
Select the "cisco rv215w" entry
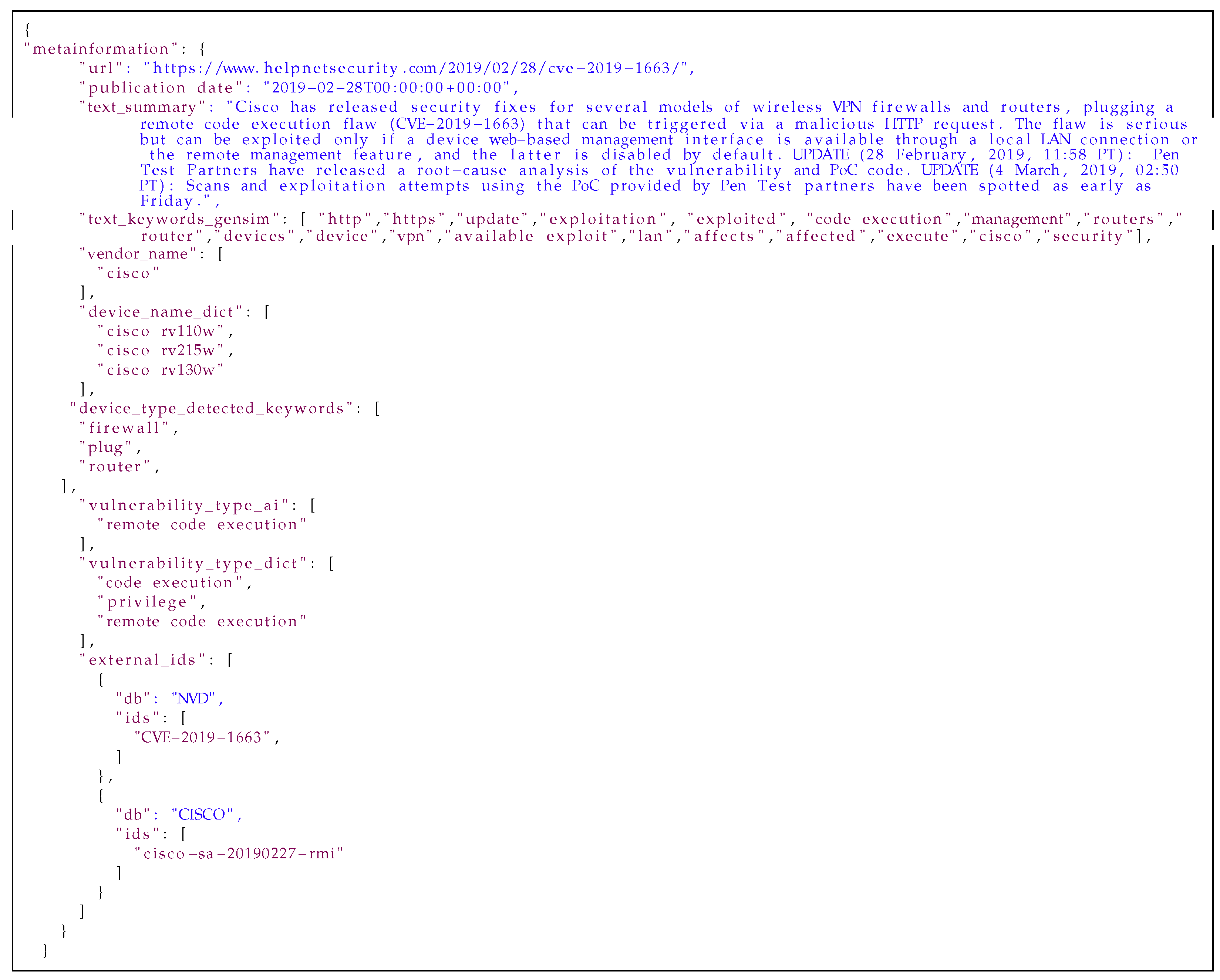click(x=161, y=350)
